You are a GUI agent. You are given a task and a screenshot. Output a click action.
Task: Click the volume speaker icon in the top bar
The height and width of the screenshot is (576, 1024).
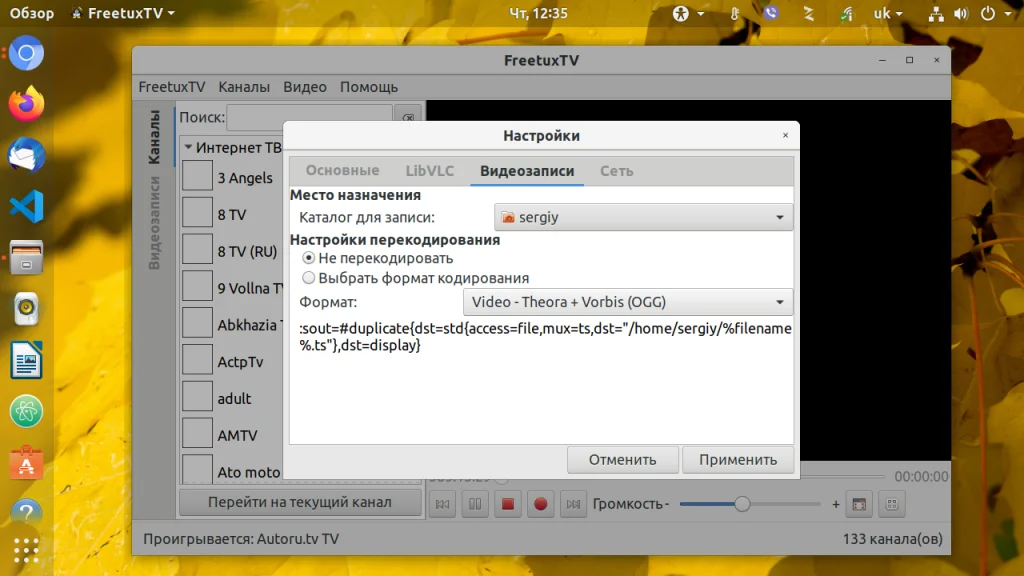(x=961, y=13)
